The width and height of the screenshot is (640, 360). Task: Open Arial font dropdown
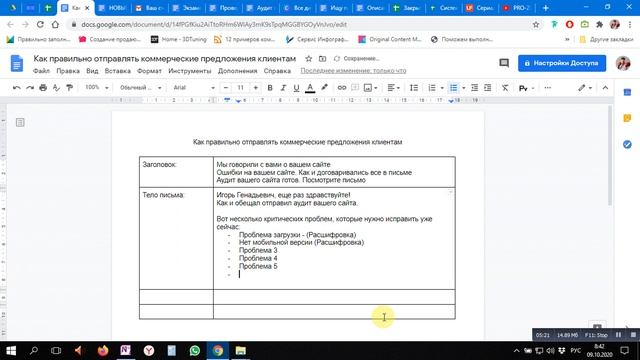click(194, 88)
